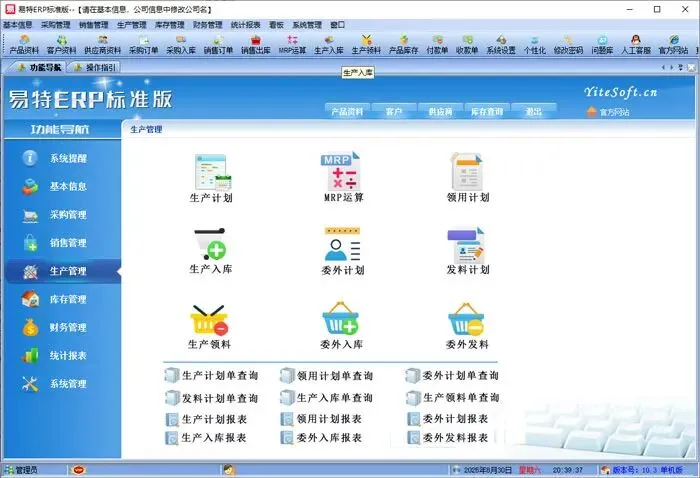
Task: Select 统计报表 in the sidebar navigation
Action: coord(62,355)
